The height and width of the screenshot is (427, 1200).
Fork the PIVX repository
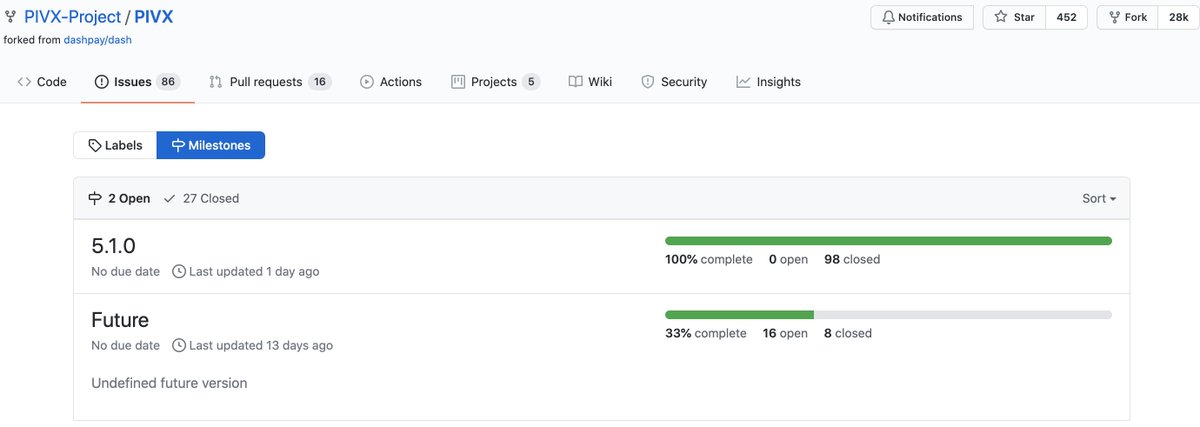[1127, 17]
